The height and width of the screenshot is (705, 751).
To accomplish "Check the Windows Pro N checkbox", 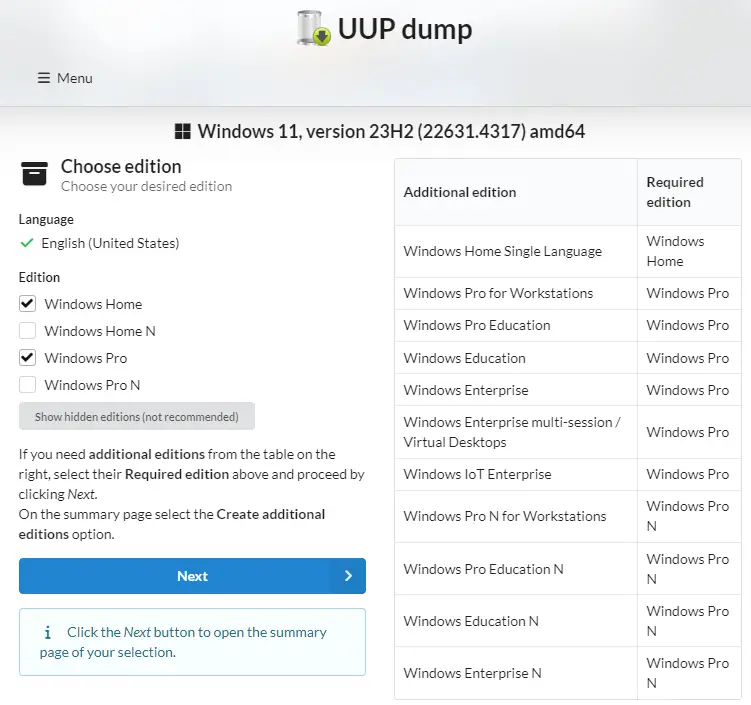I will 27,385.
